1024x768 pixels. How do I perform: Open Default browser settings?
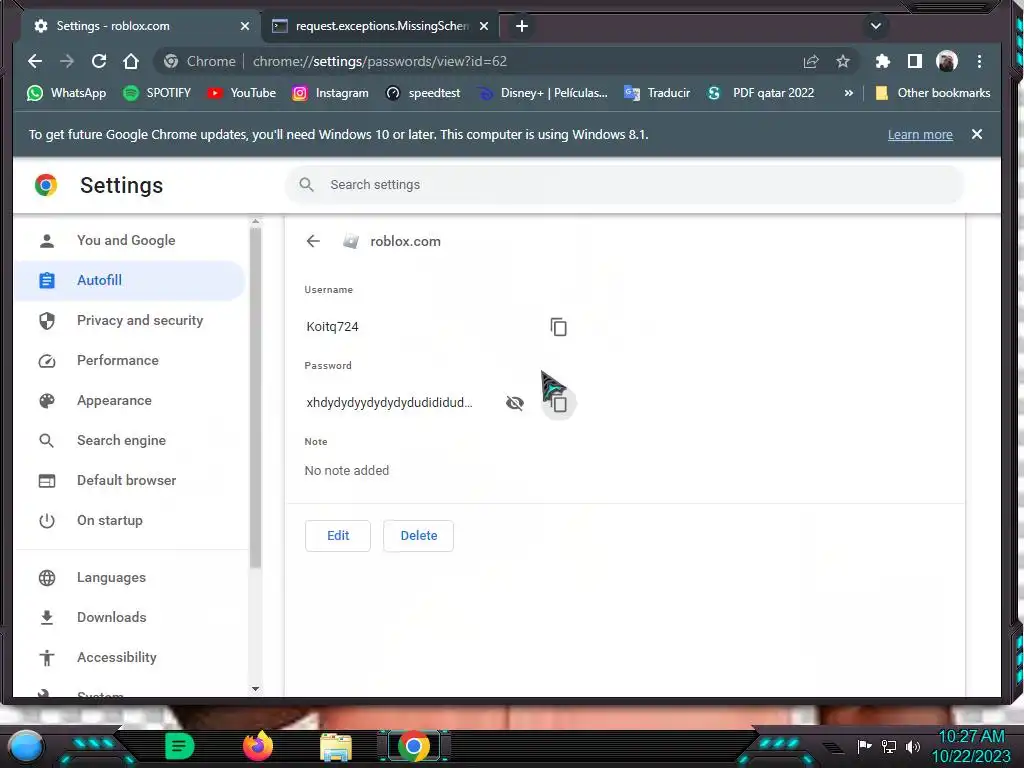tap(129, 481)
